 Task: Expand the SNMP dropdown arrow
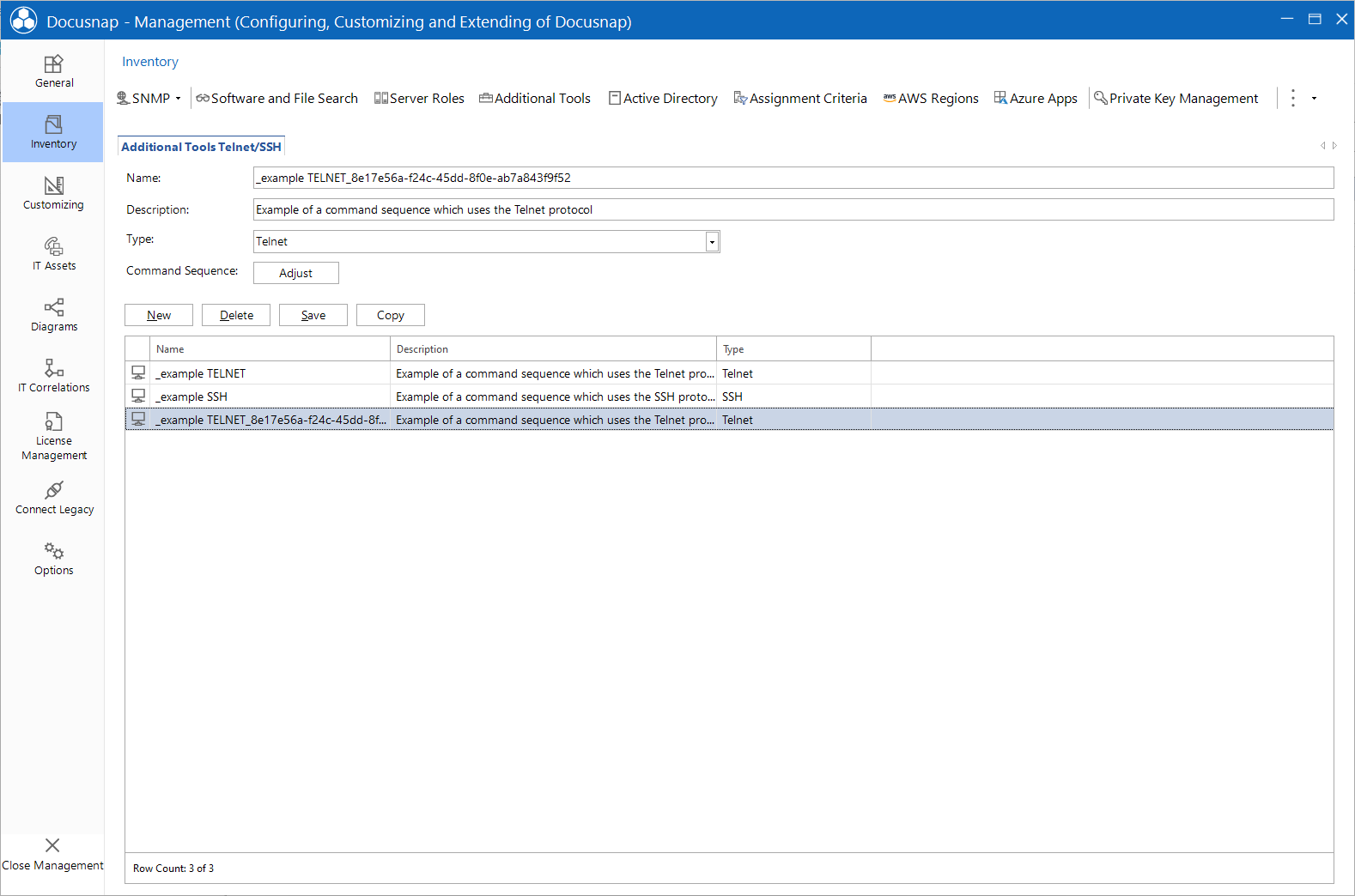pyautogui.click(x=179, y=99)
